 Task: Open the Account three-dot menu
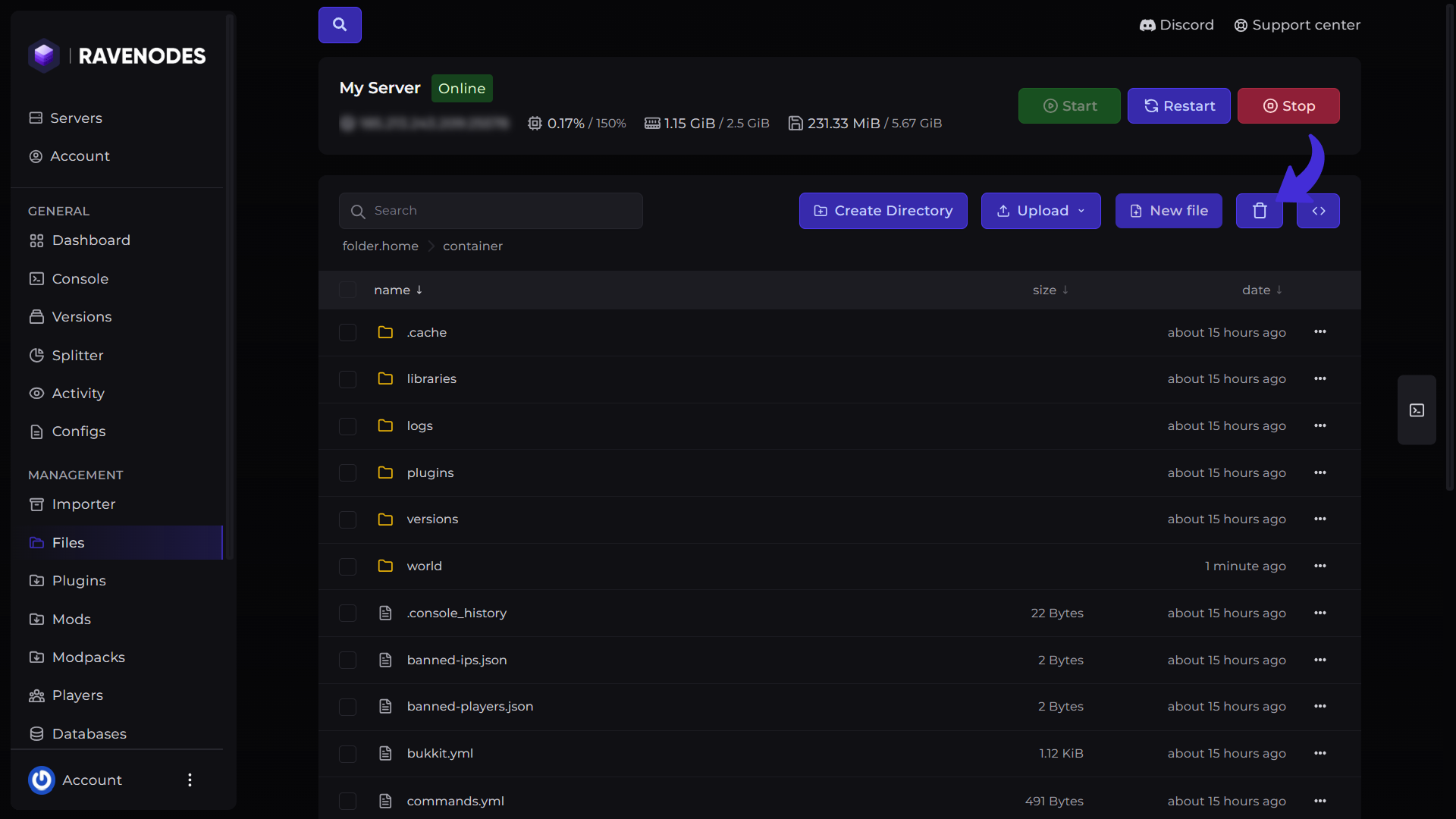[190, 780]
